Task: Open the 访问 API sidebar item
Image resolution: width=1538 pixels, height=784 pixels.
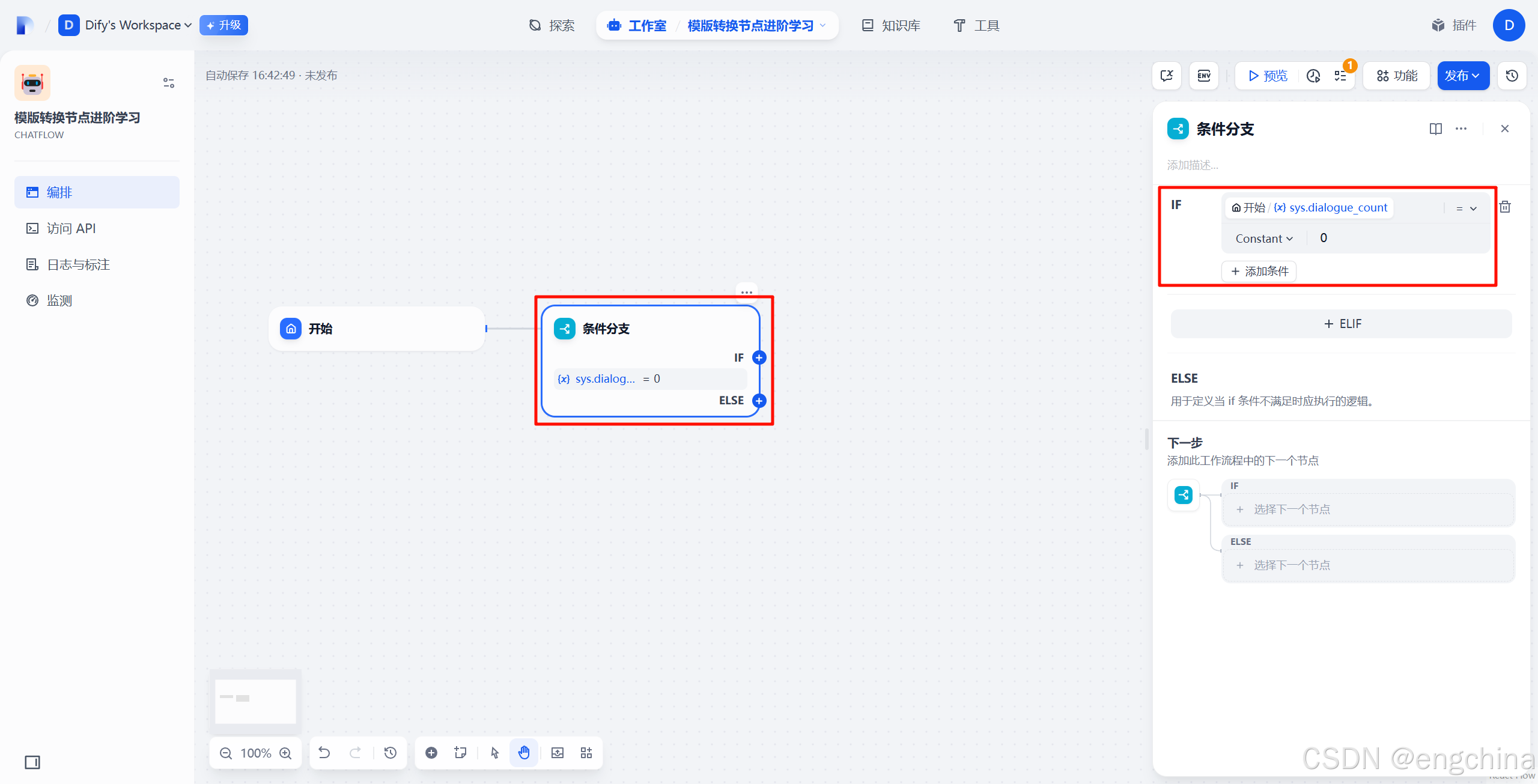Action: click(71, 228)
